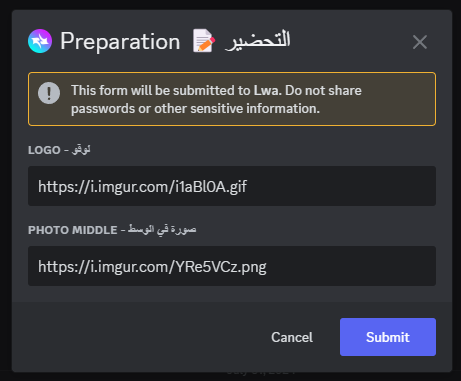Image resolution: width=461 pixels, height=381 pixels.
Task: Cancel the Preparation form
Action: [292, 337]
